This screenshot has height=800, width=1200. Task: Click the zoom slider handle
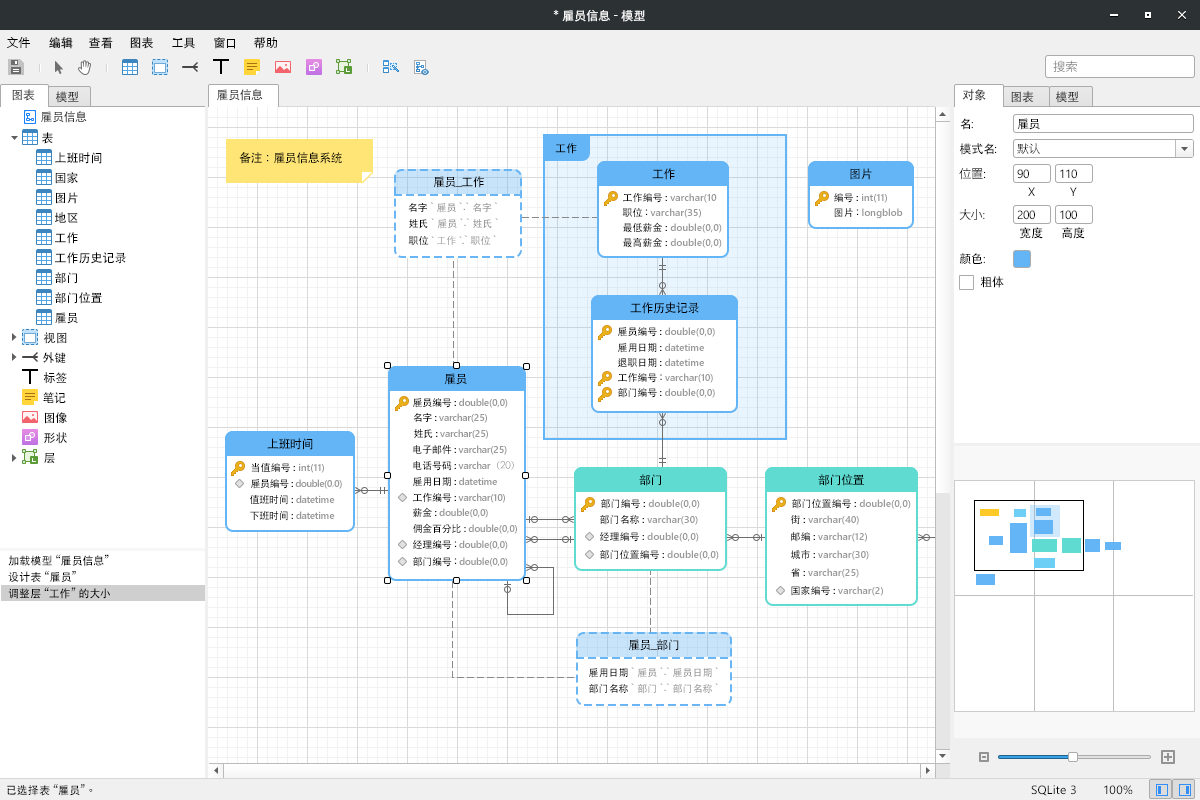point(1073,757)
